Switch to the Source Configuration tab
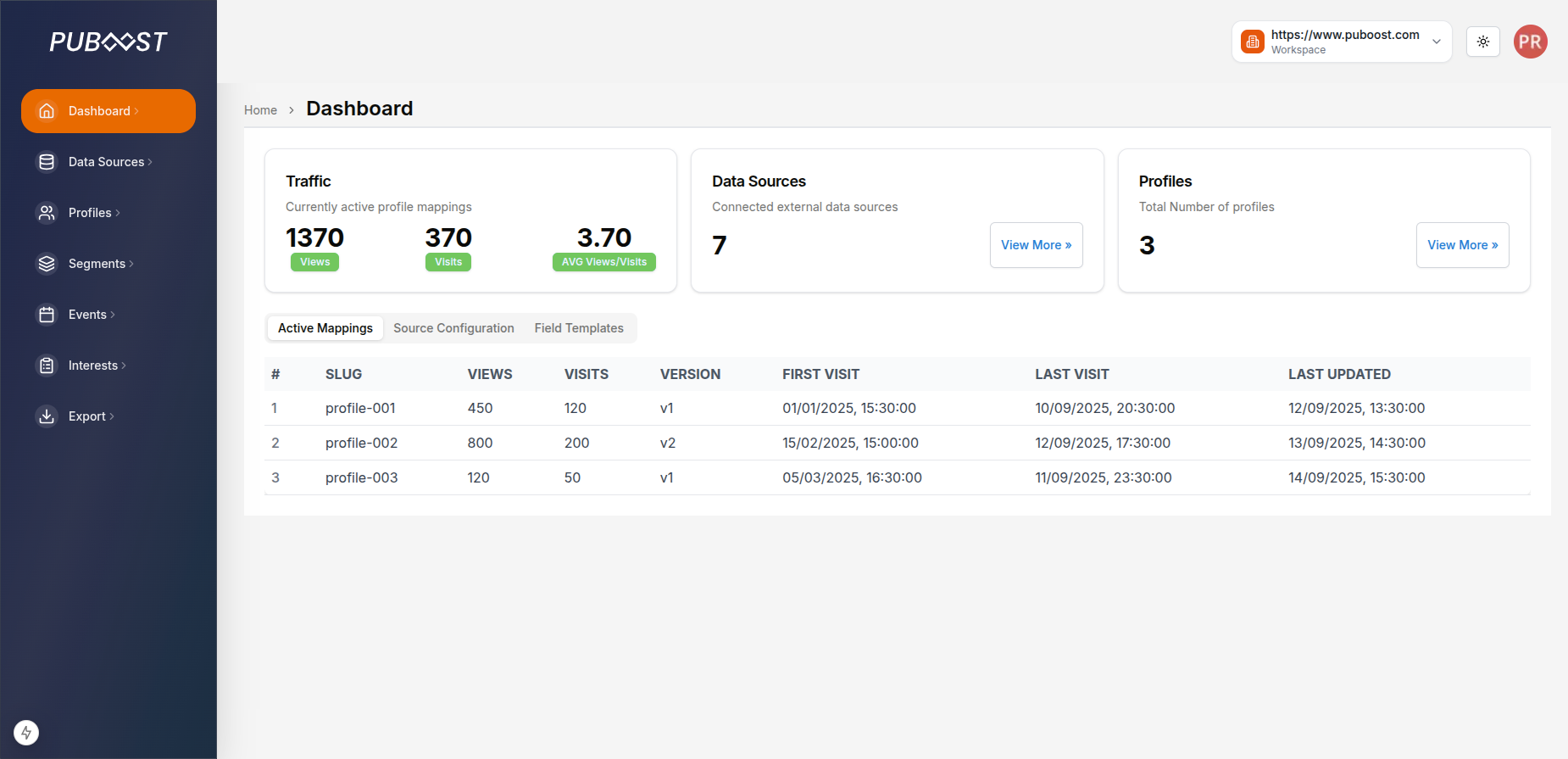Viewport: 1568px width, 759px height. (453, 328)
